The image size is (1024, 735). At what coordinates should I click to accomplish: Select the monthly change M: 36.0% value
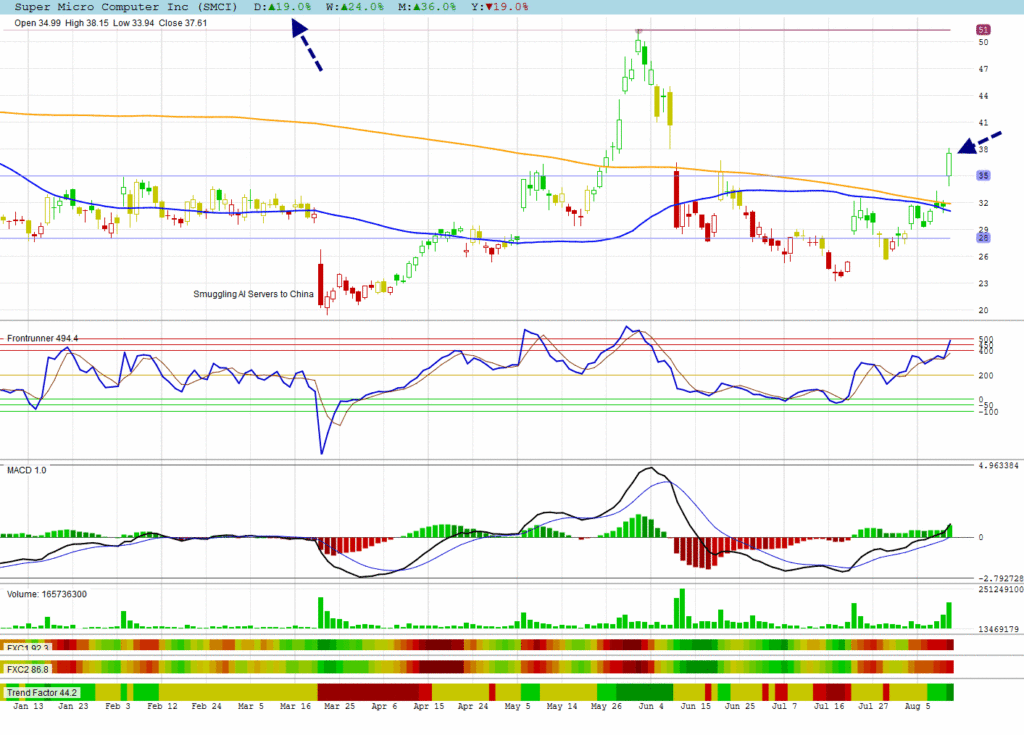tap(427, 7)
